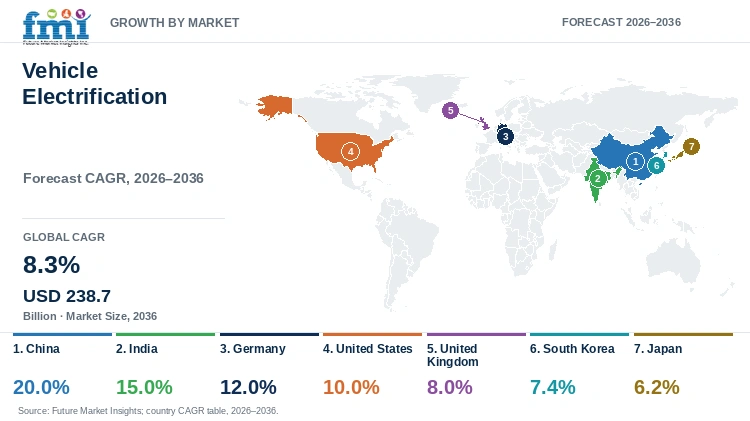Click the purple bar above United Kingdom
The image size is (750, 421).
[476, 334]
